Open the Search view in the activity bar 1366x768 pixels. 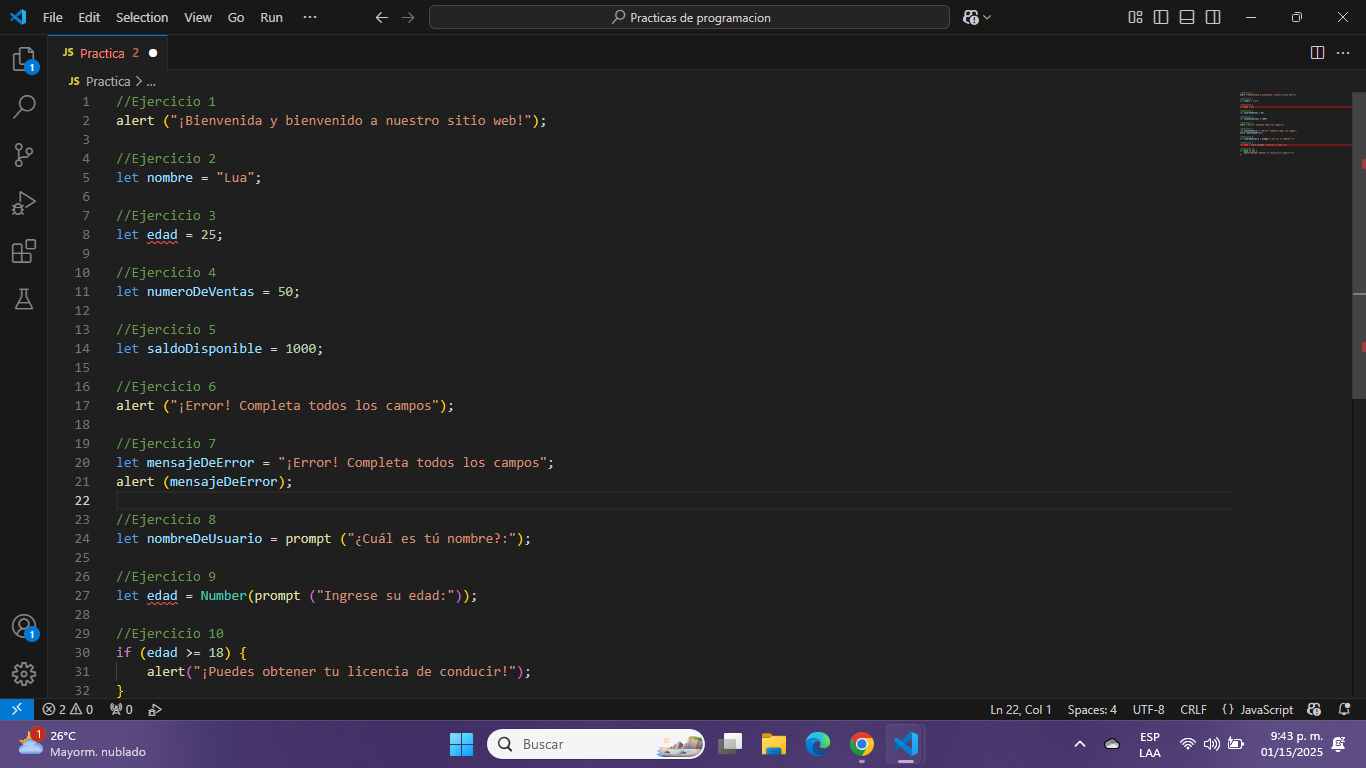coord(24,107)
